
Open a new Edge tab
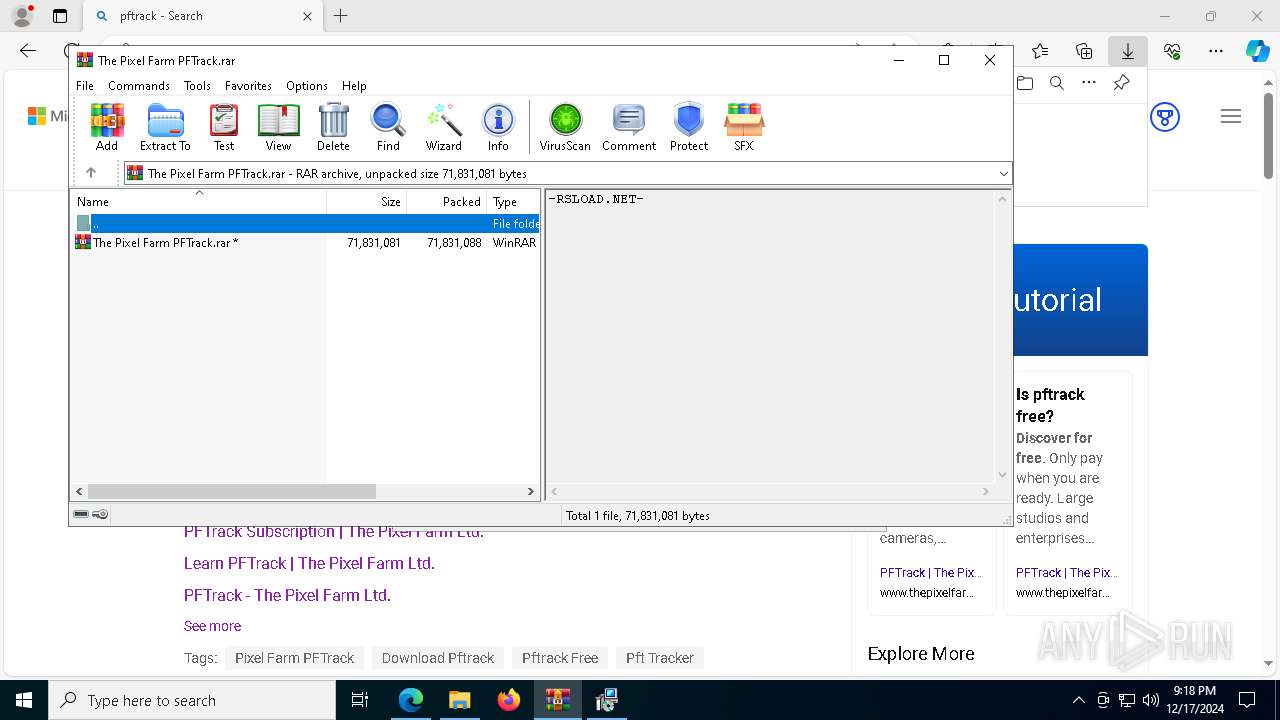341,16
